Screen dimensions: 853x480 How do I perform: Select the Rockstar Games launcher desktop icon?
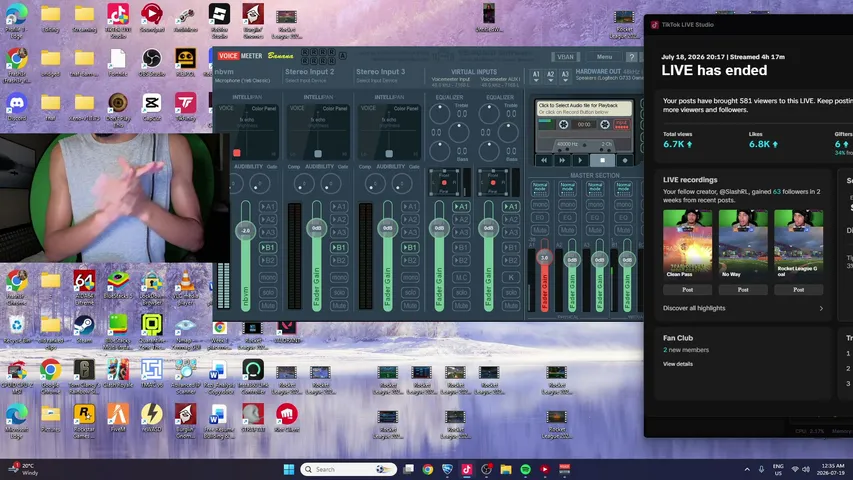(84, 421)
